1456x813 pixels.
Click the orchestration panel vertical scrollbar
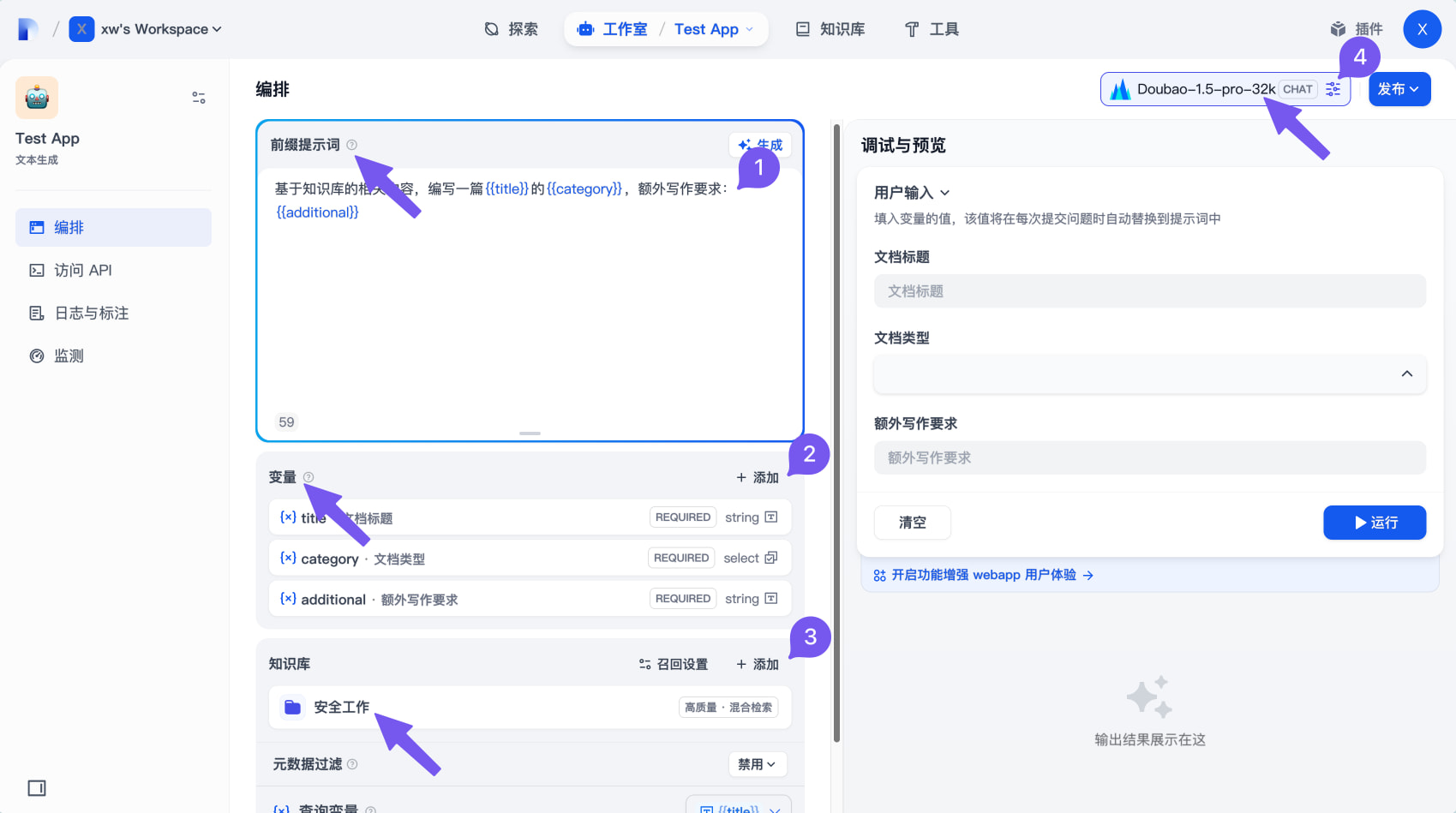tap(836, 433)
